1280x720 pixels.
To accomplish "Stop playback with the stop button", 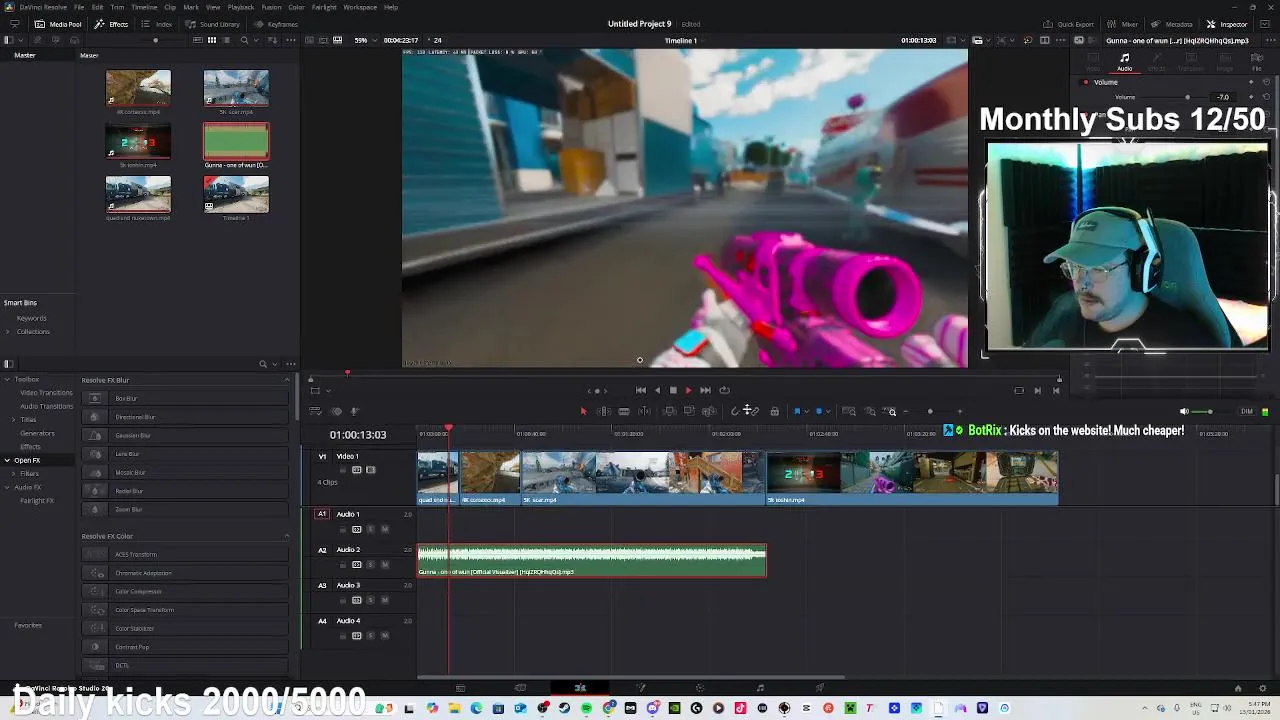I will coord(673,390).
